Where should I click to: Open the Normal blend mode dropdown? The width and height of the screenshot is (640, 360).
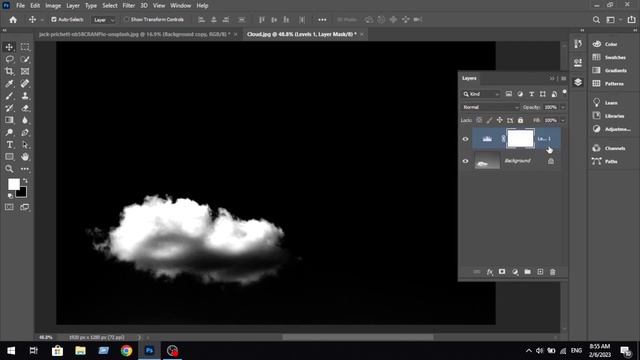[x=491, y=107]
